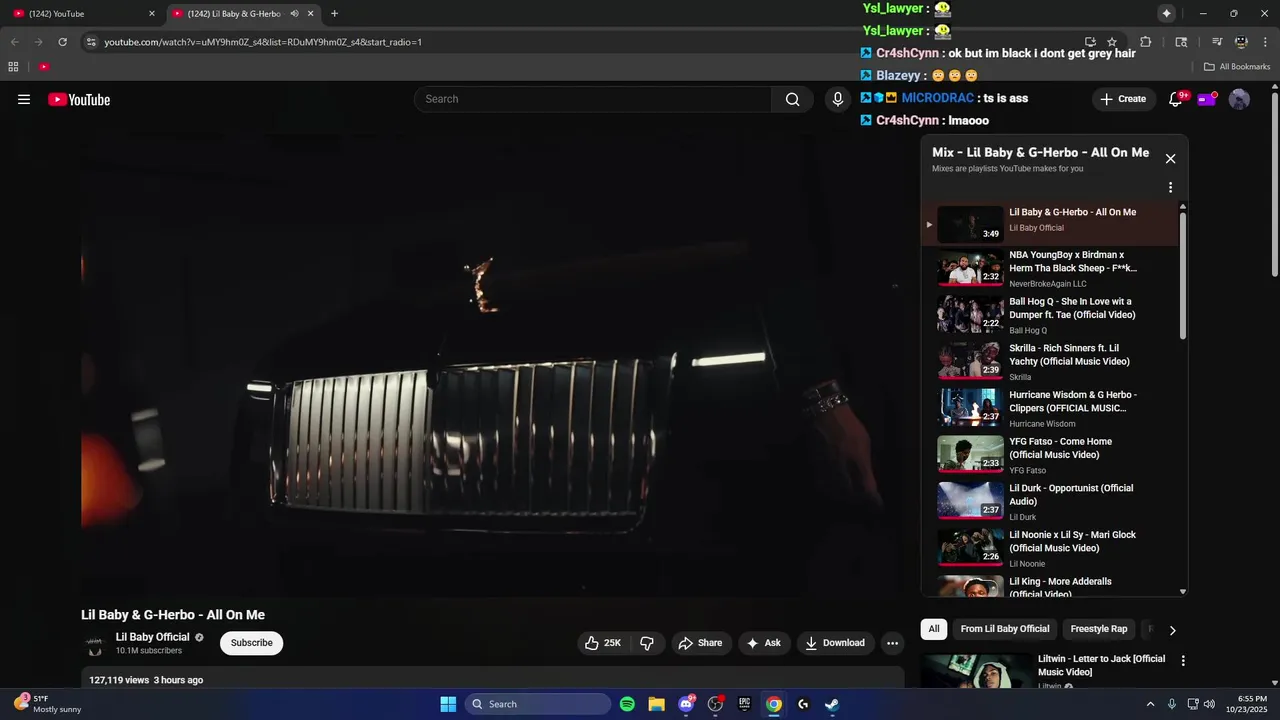
Task: Show hidden system tray icons chevron
Action: [x=1150, y=704]
